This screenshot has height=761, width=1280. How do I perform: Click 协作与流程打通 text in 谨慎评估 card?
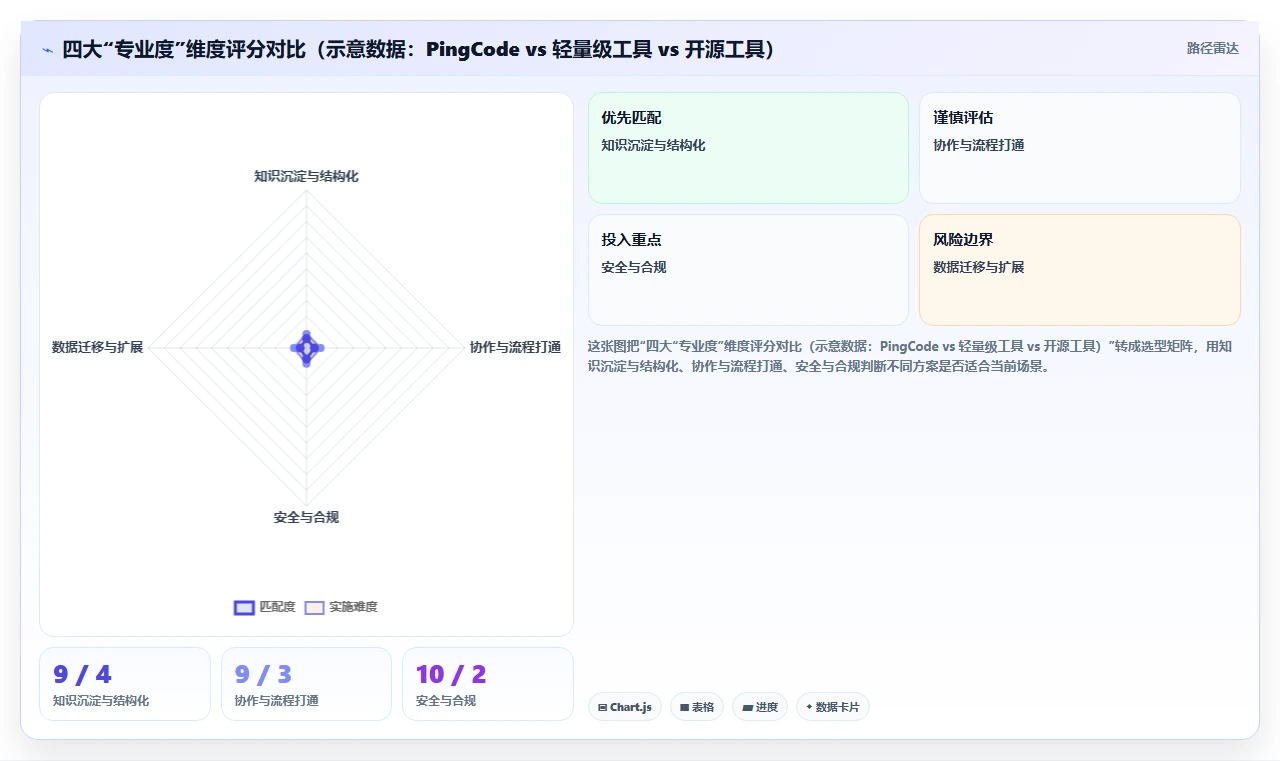click(x=978, y=145)
